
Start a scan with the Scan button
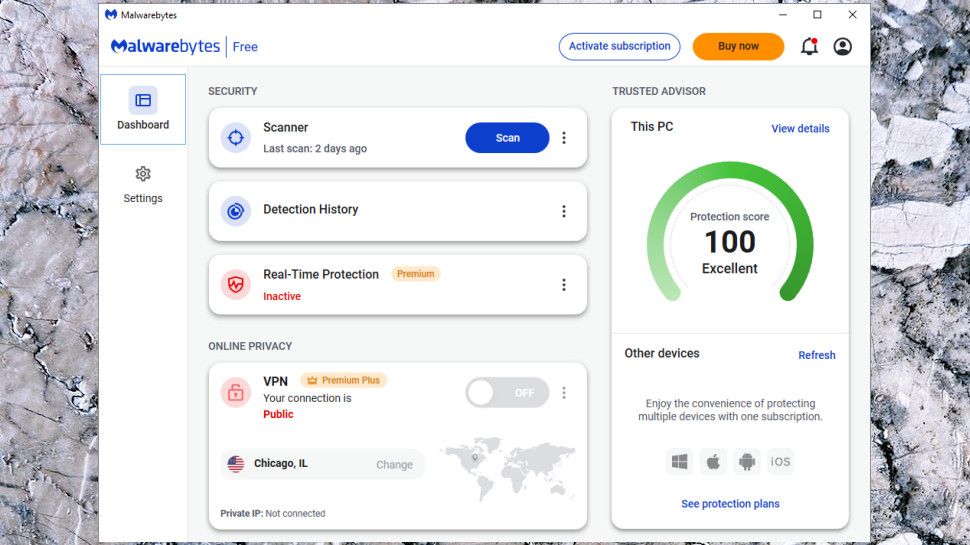(507, 138)
